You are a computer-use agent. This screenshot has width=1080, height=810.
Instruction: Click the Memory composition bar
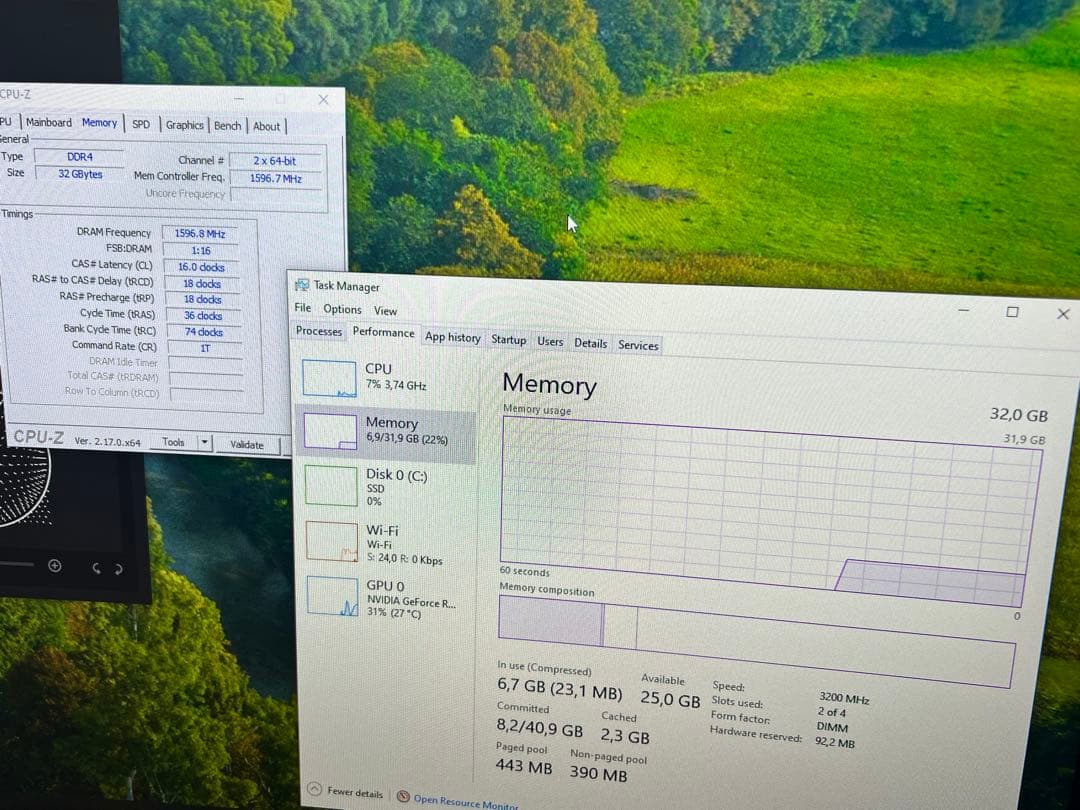click(x=755, y=636)
